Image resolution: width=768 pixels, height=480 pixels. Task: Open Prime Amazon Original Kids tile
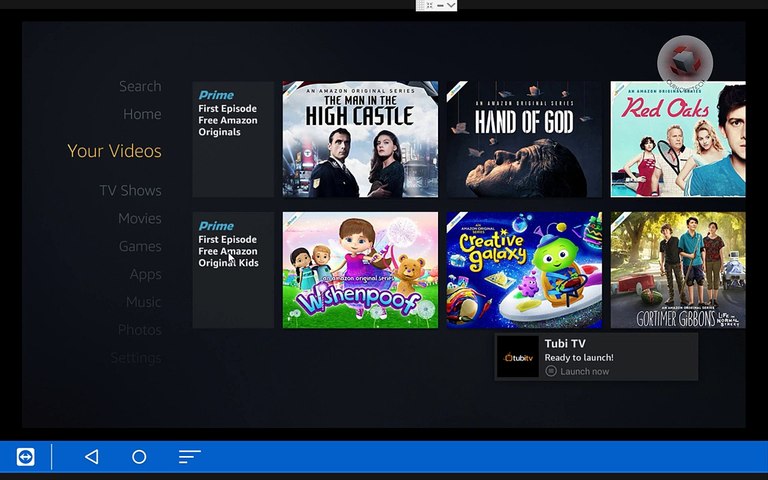(x=233, y=270)
